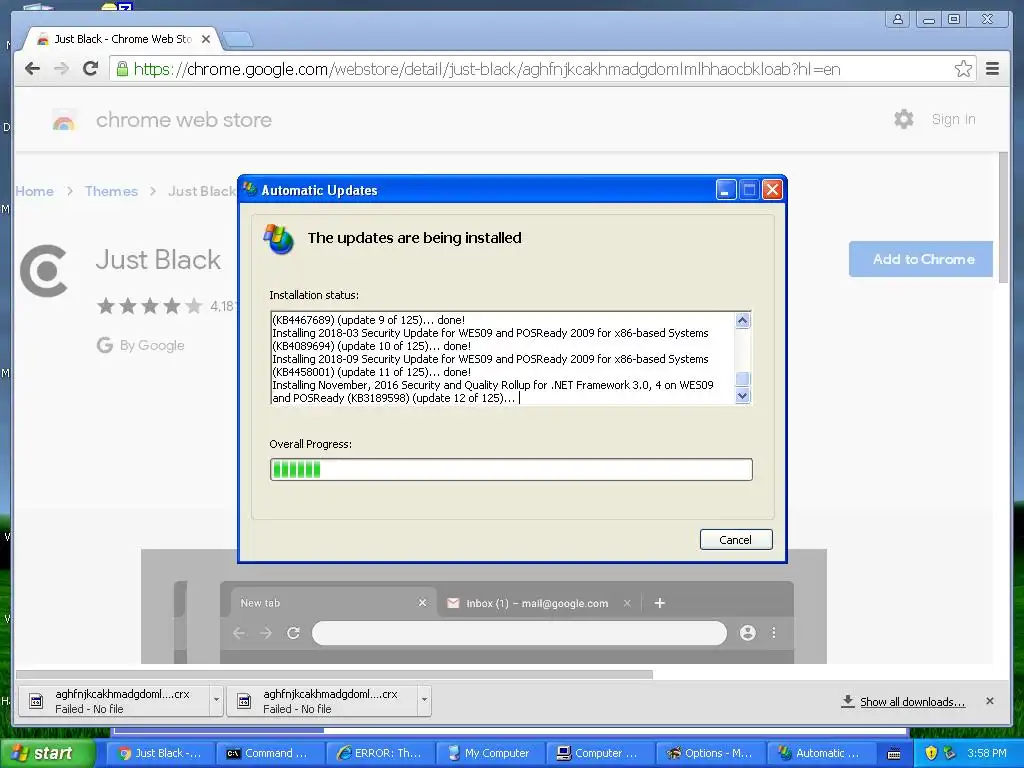The width and height of the screenshot is (1024, 768).
Task: Open the Themes breadcrumb link
Action: 111,191
